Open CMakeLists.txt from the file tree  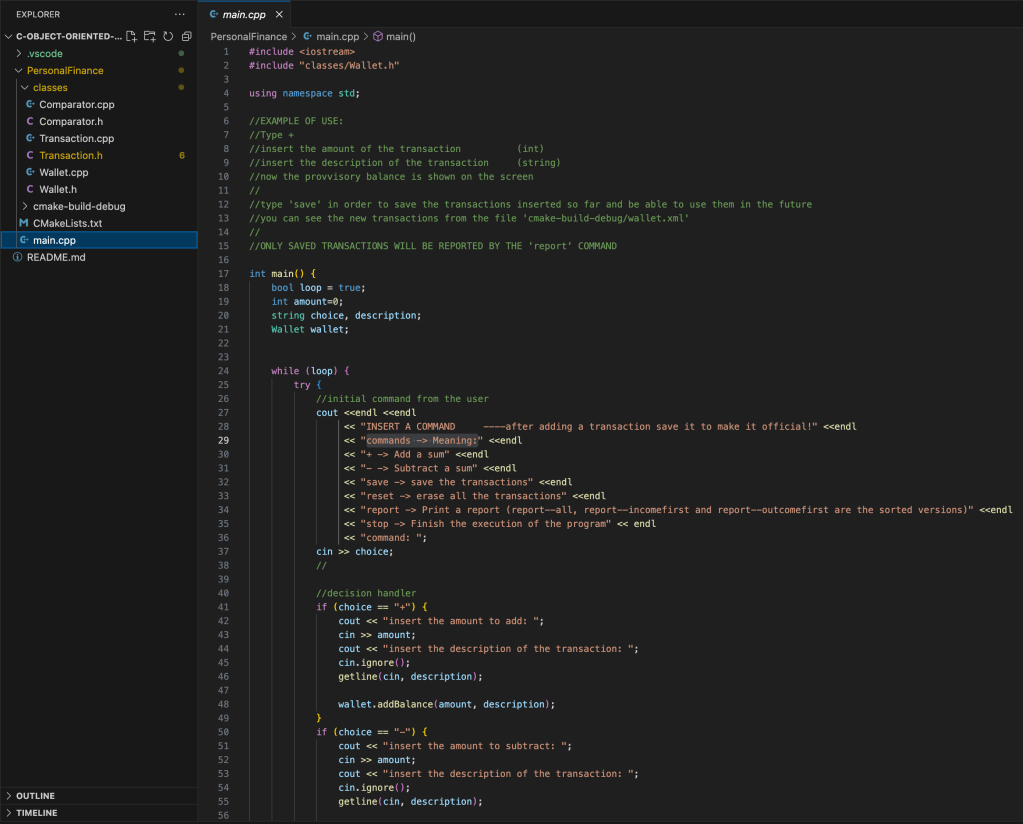67,223
